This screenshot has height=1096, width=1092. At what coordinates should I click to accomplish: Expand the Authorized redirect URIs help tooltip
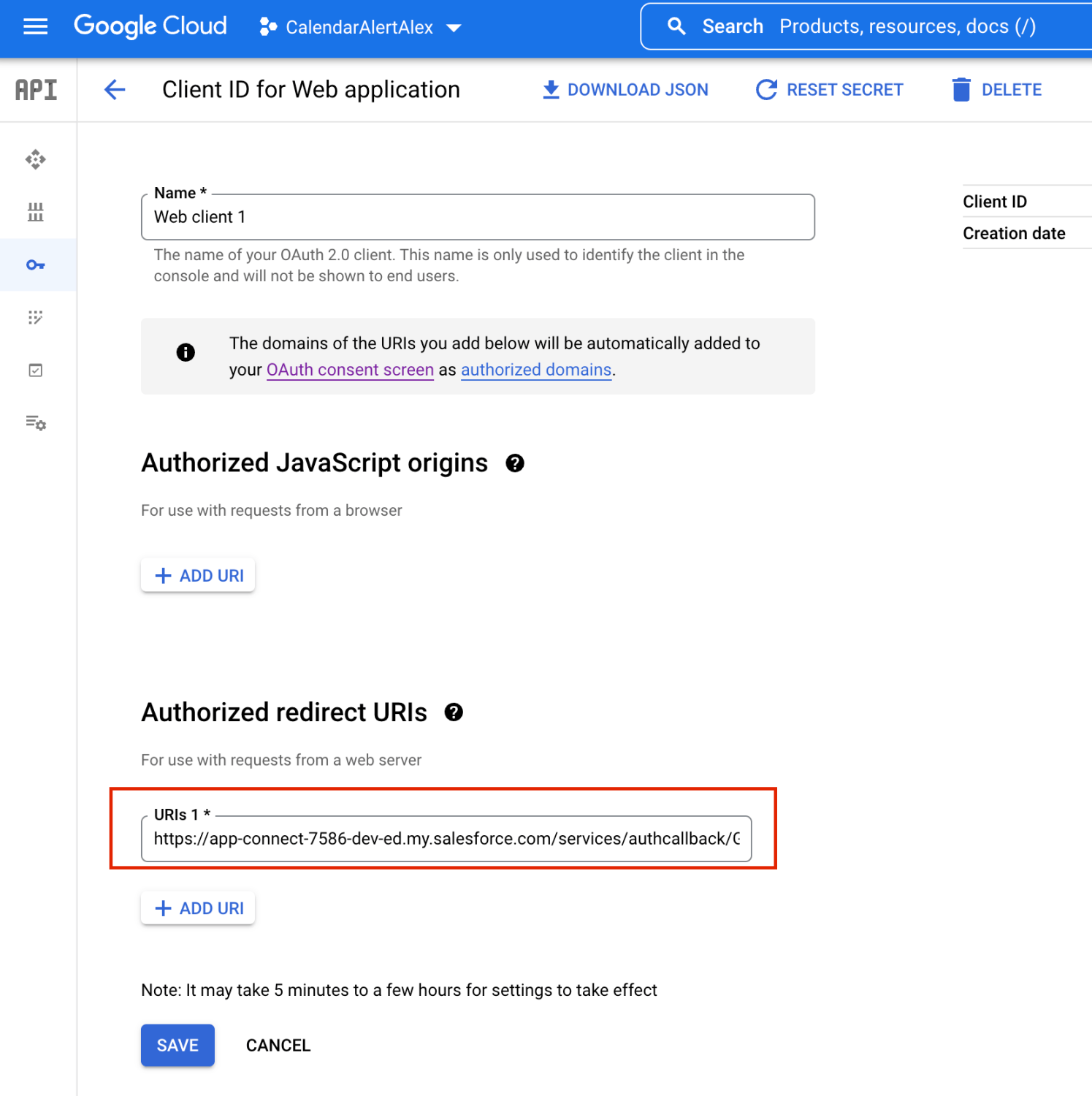[454, 712]
